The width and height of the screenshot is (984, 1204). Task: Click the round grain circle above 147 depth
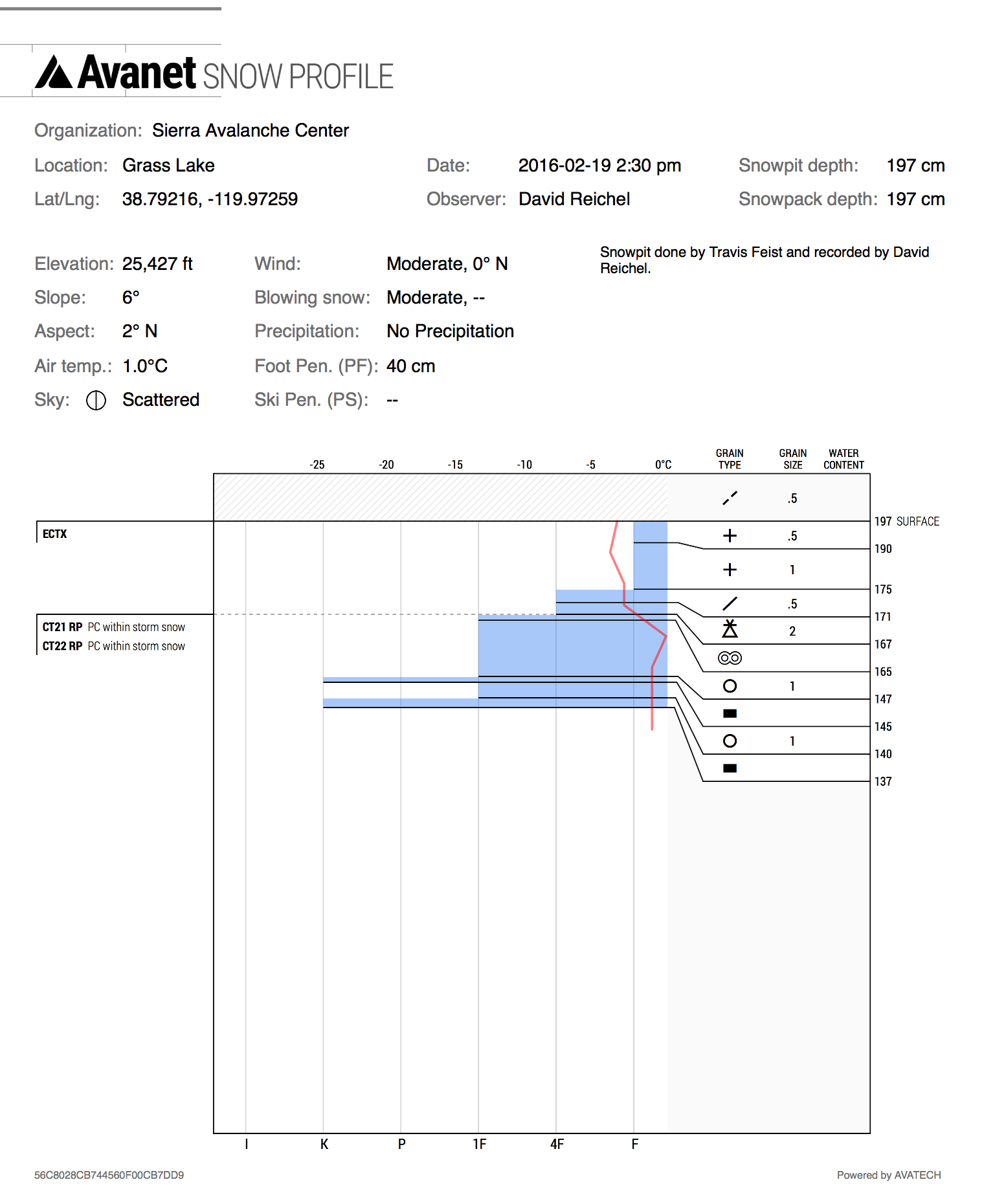pos(730,686)
